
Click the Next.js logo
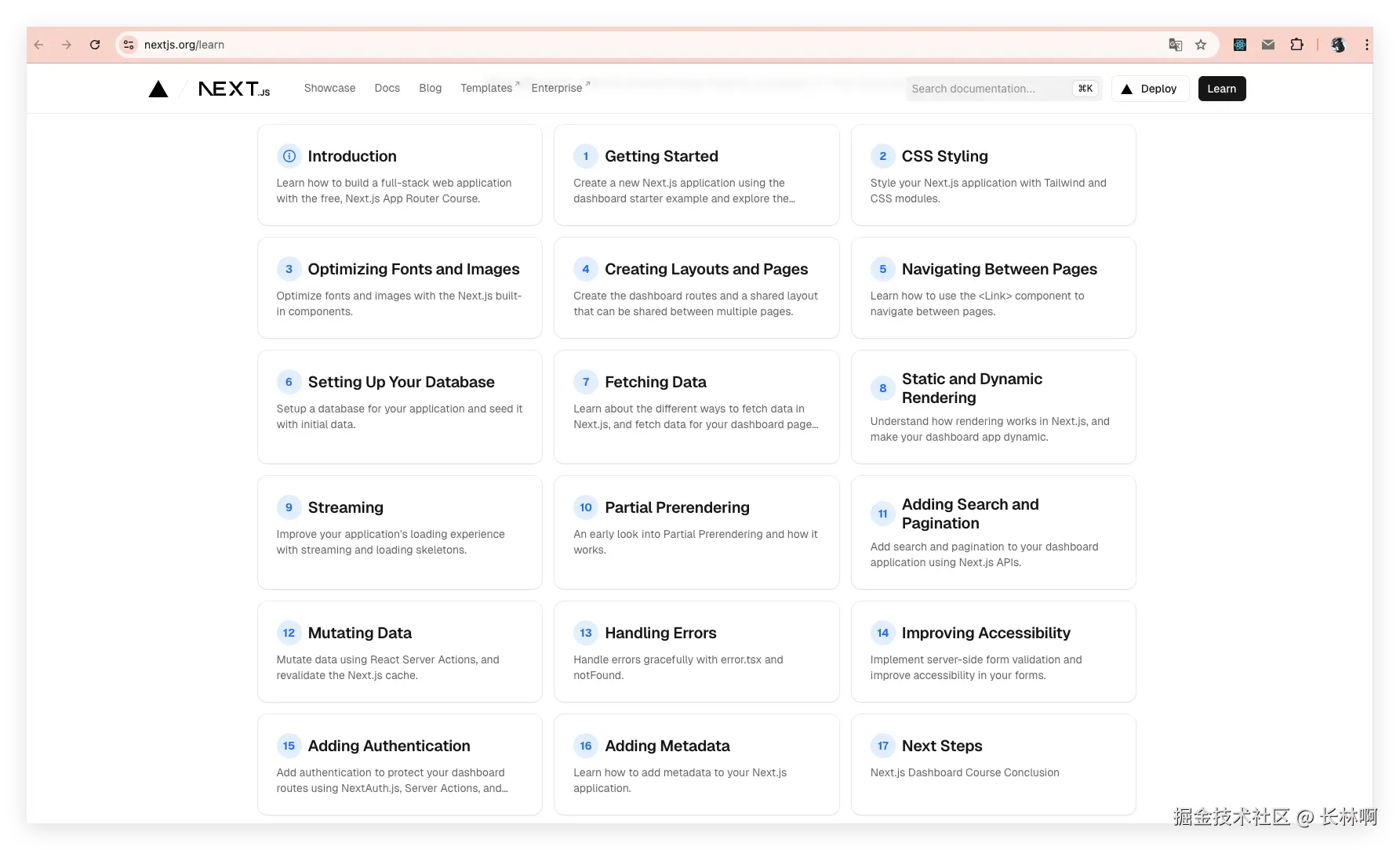[x=234, y=89]
